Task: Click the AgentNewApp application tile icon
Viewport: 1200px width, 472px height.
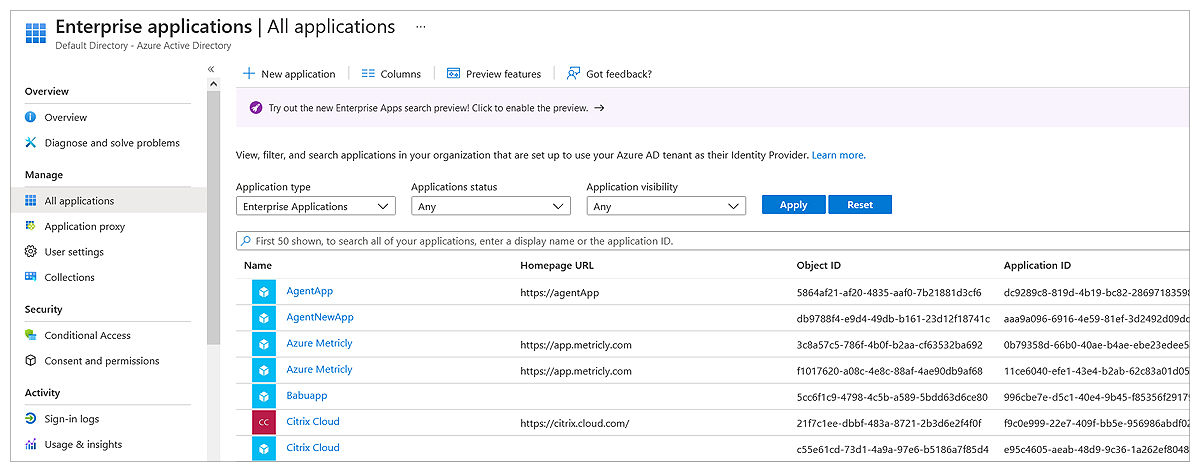Action: 264,318
